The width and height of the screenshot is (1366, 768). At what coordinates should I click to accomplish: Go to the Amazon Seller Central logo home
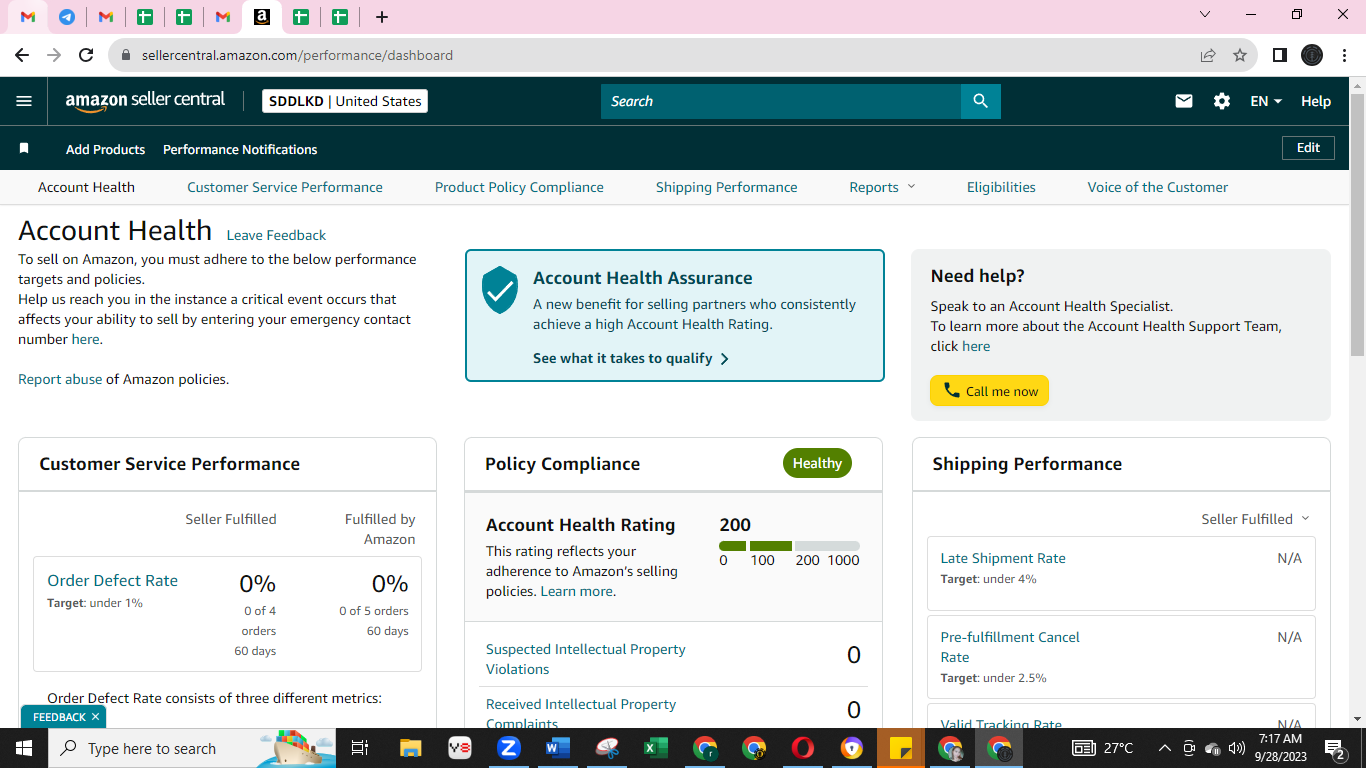(146, 101)
